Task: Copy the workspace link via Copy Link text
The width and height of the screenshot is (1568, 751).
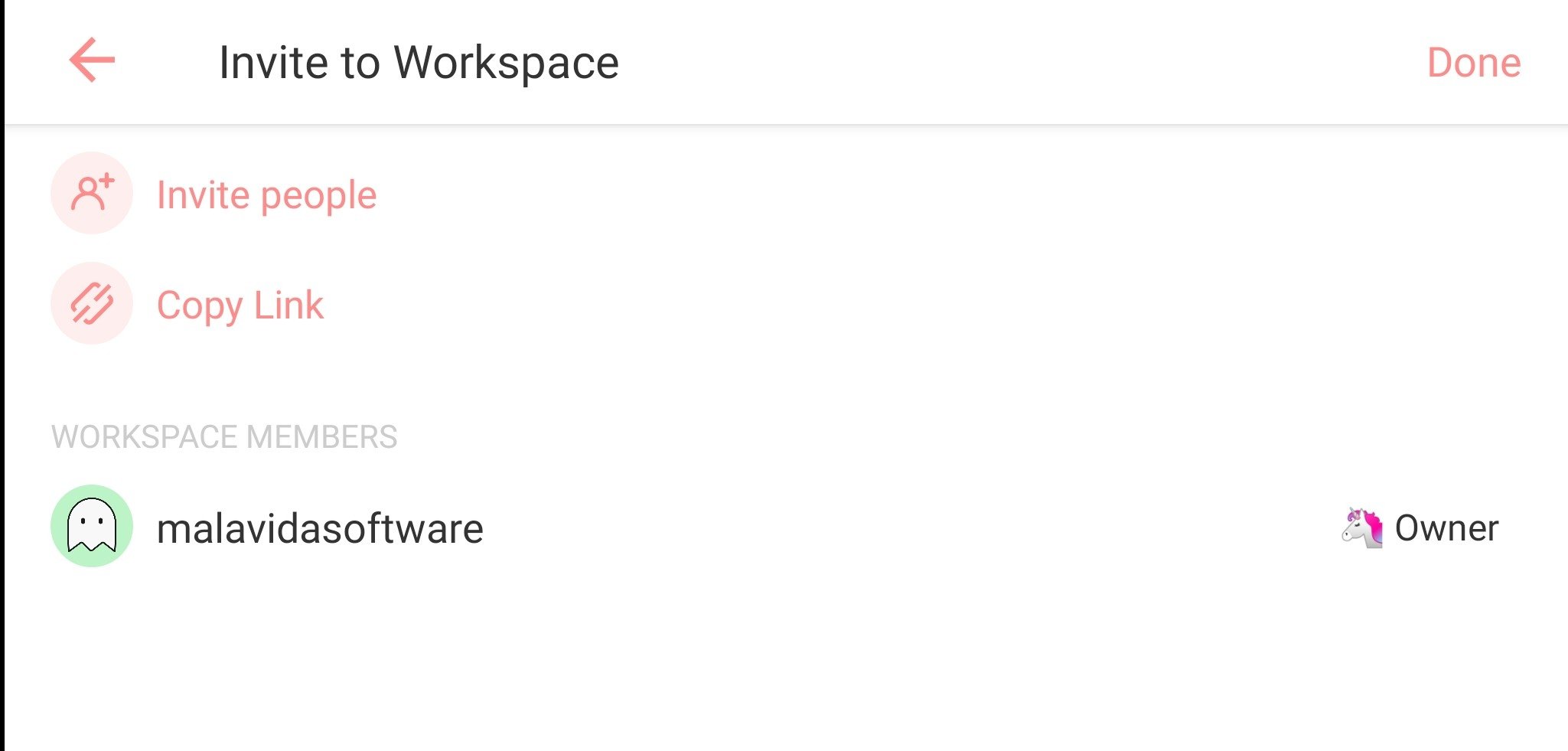Action: tap(240, 305)
